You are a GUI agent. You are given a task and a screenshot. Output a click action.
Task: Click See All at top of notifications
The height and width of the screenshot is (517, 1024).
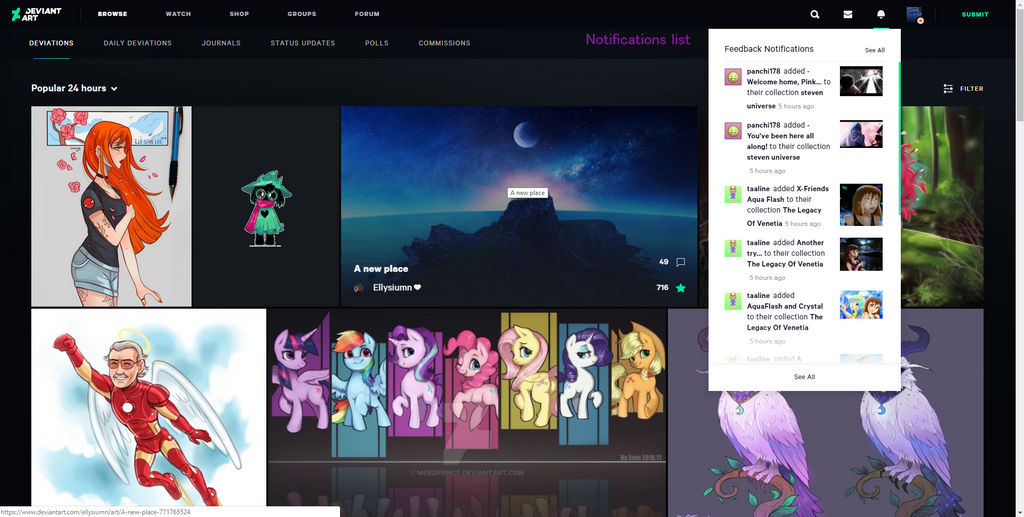point(874,50)
